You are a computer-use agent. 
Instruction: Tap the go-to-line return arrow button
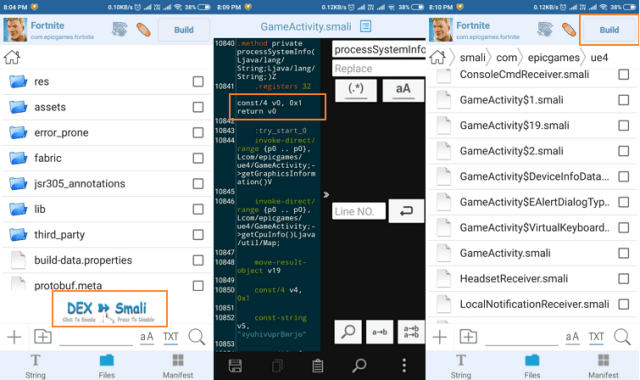[406, 211]
